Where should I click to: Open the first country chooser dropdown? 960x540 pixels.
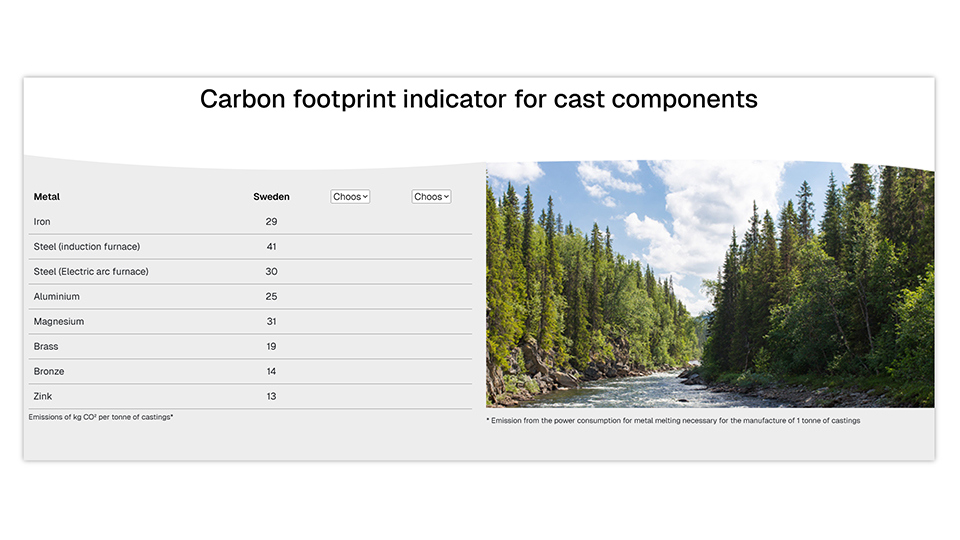350,197
